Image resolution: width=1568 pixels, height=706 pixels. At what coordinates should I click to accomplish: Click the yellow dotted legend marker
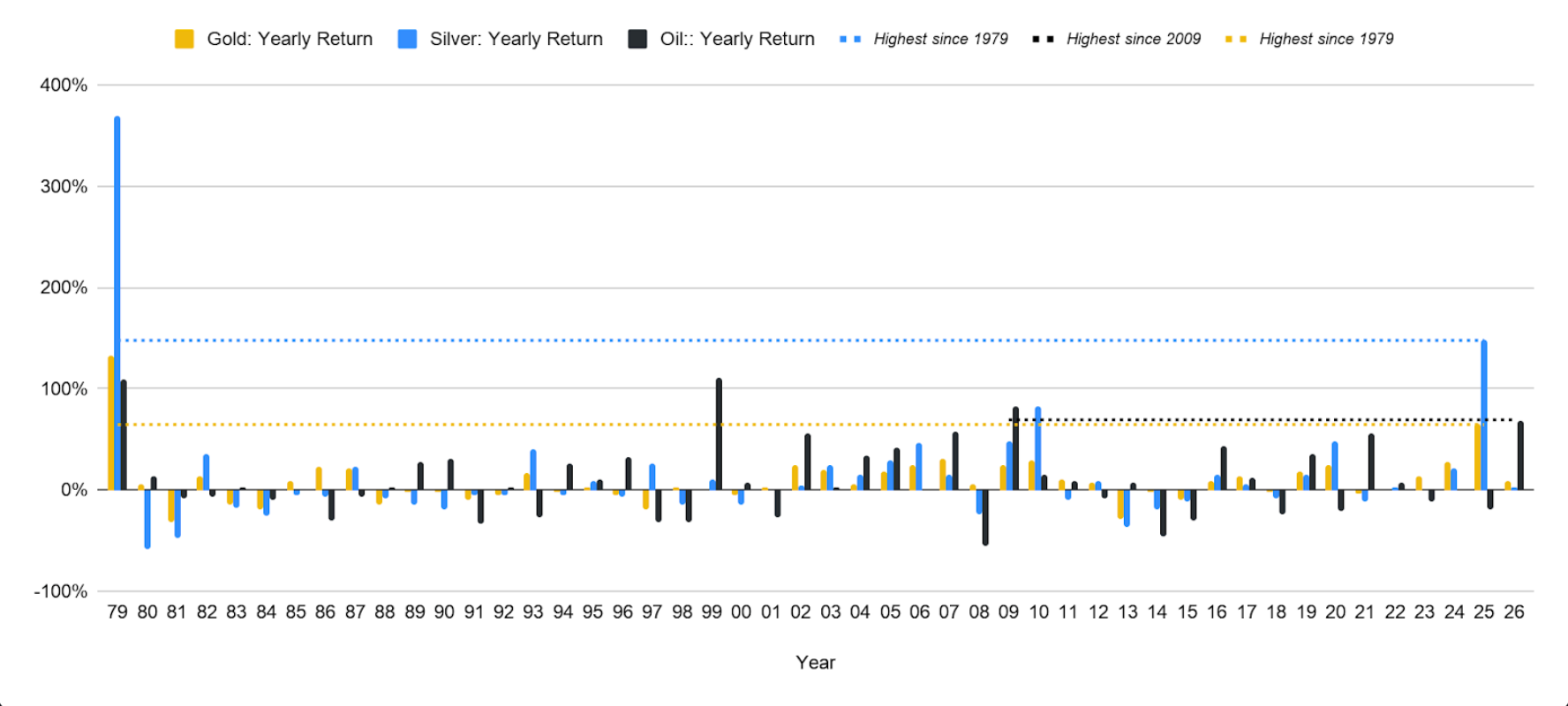(x=1236, y=39)
